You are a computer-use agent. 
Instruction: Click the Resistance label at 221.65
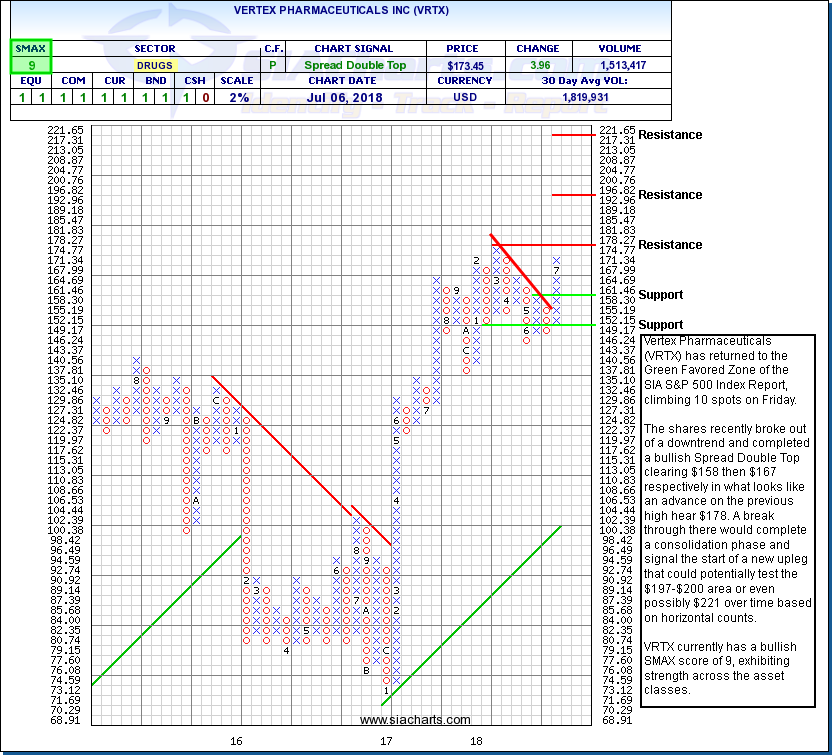click(x=670, y=135)
